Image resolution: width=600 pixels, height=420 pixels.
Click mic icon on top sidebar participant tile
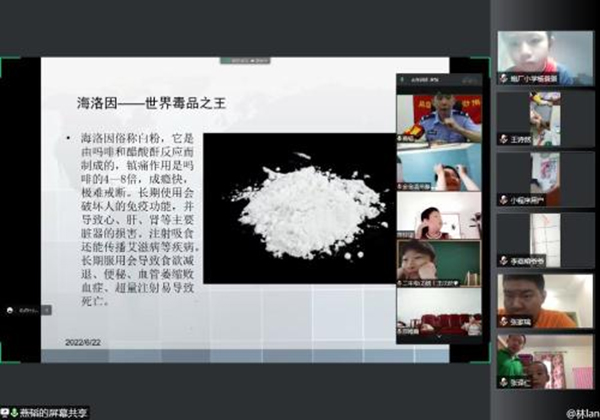[504, 79]
